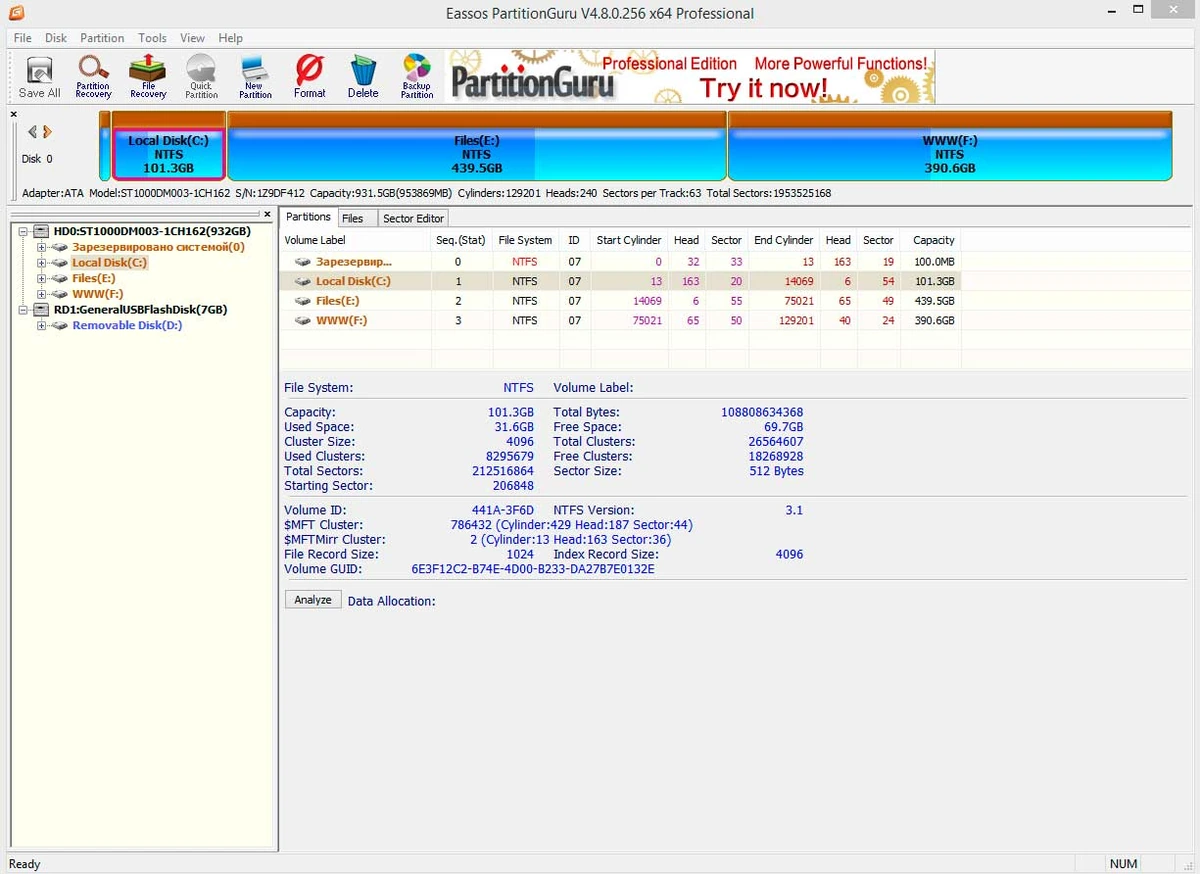Screen dimensions: 1200x874
Task: Go to previous disk arrow
Action: point(32,132)
